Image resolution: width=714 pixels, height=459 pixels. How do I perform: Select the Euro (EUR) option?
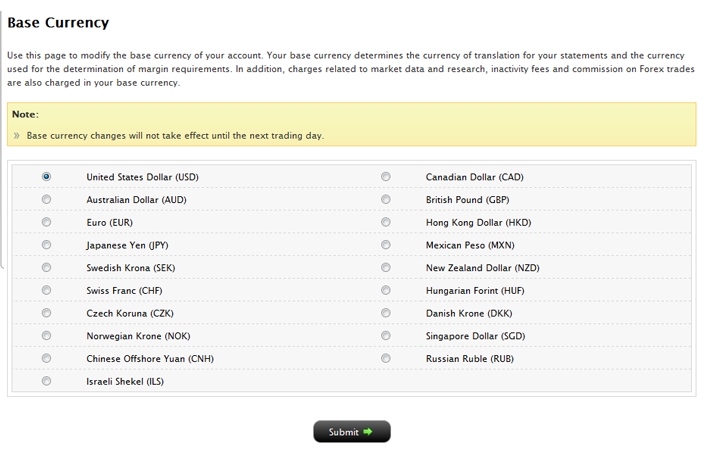click(x=47, y=222)
